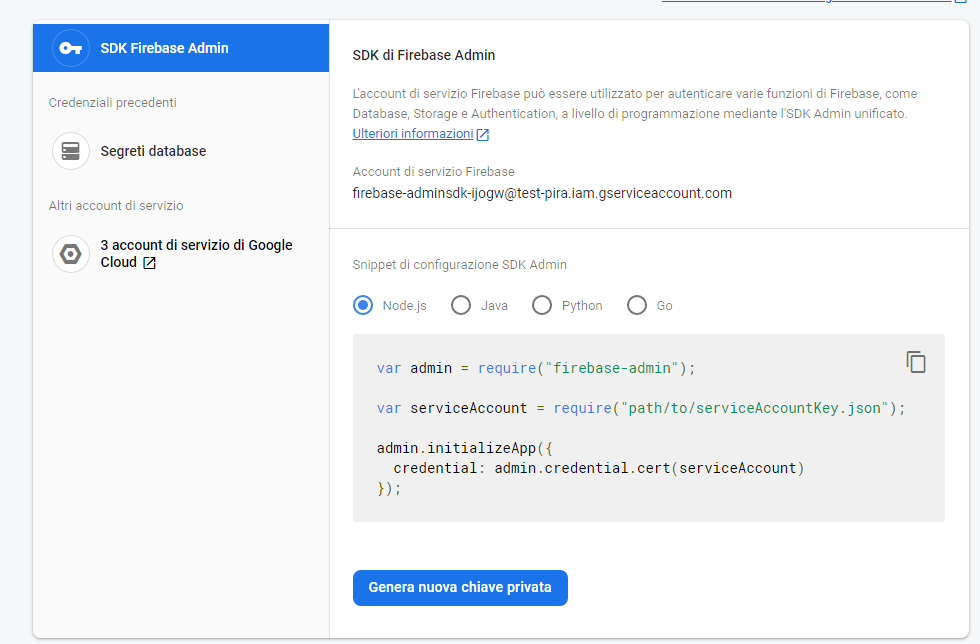Click the key icon beside SDK Firebase Admin
980x644 pixels.
71,48
